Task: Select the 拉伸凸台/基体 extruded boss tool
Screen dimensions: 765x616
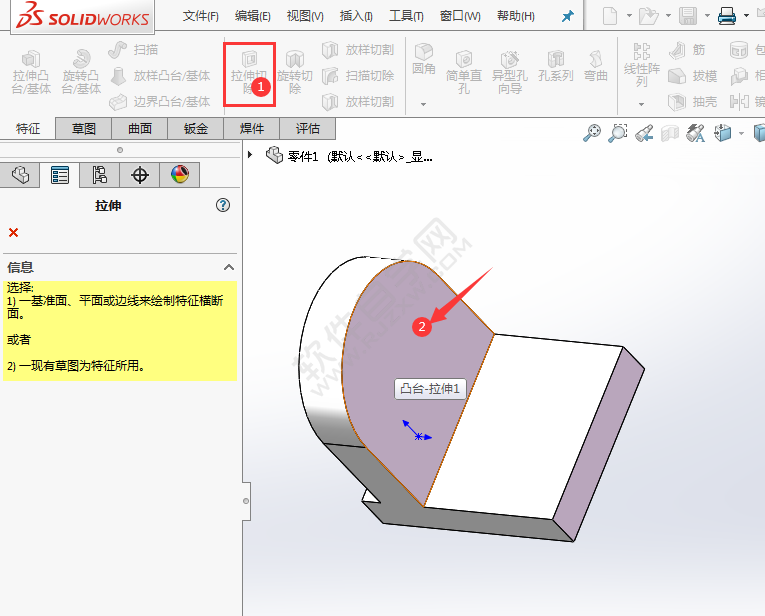Action: click(x=31, y=73)
